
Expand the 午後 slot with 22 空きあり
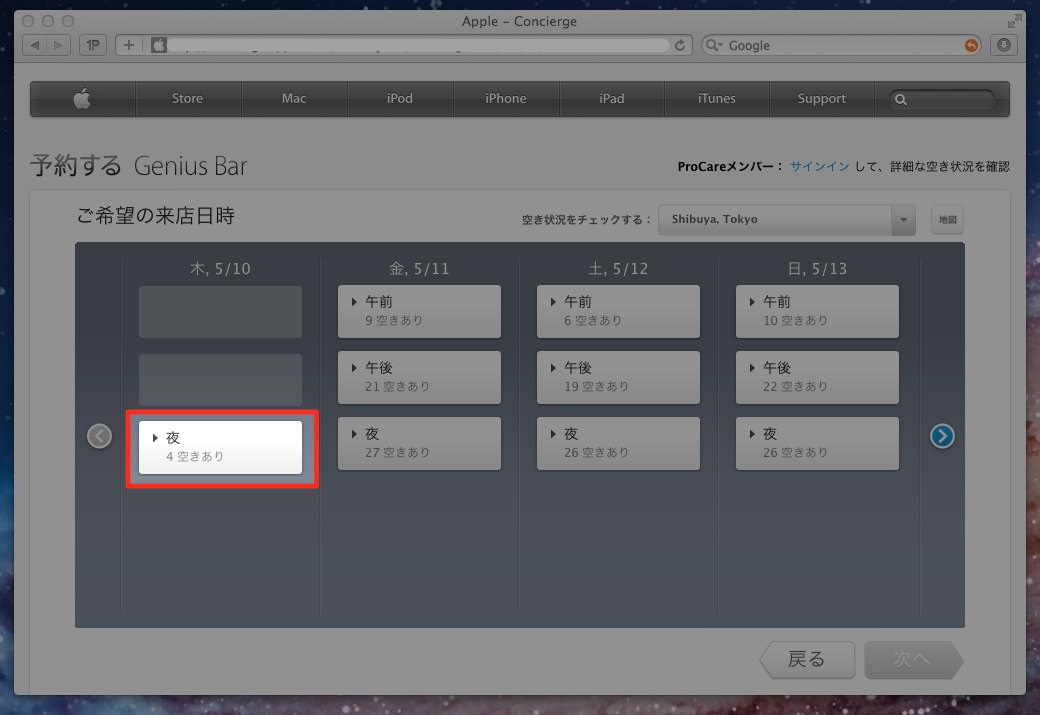coord(817,377)
